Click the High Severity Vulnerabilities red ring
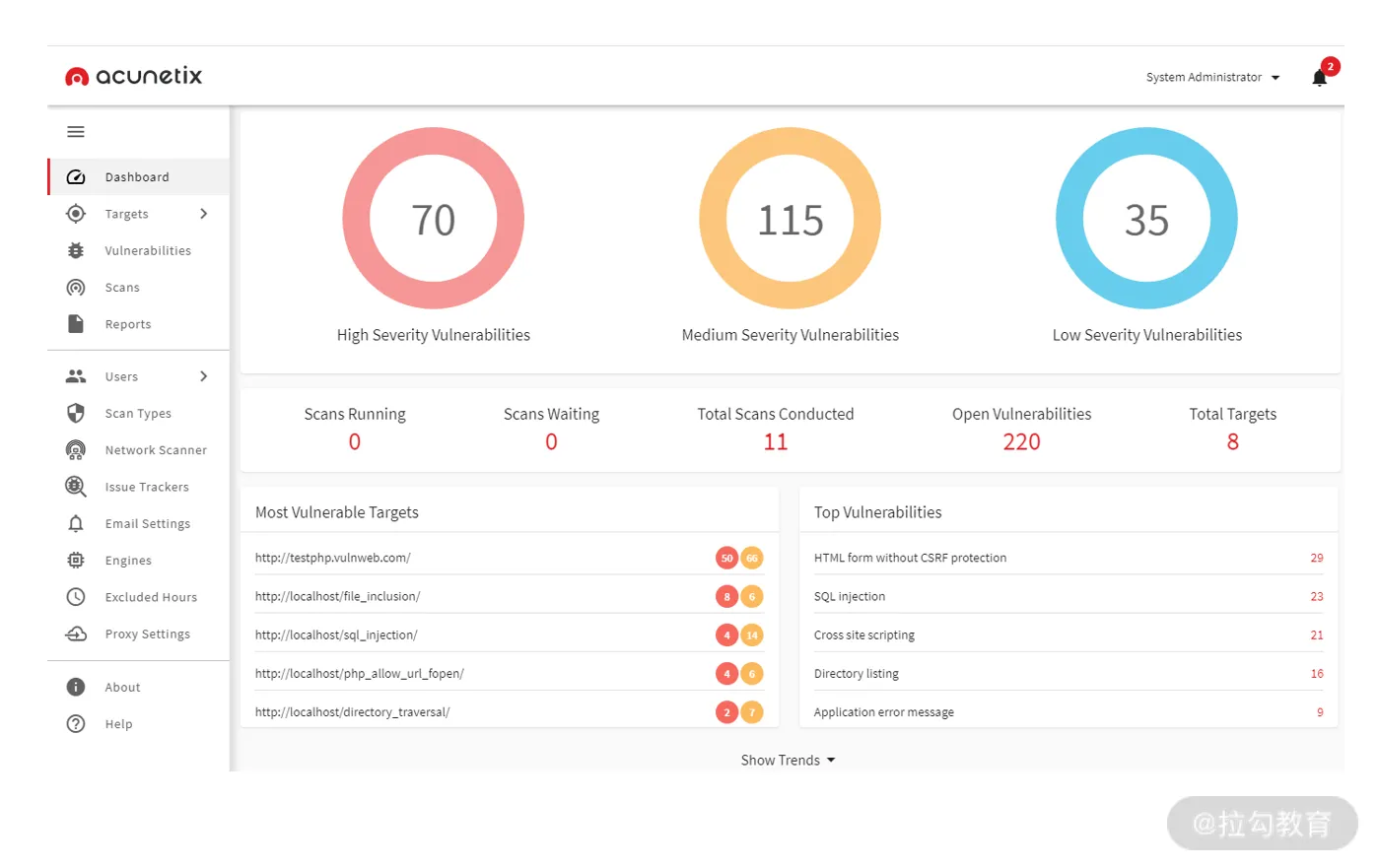Screen dimensions: 1379x868 coord(434,219)
